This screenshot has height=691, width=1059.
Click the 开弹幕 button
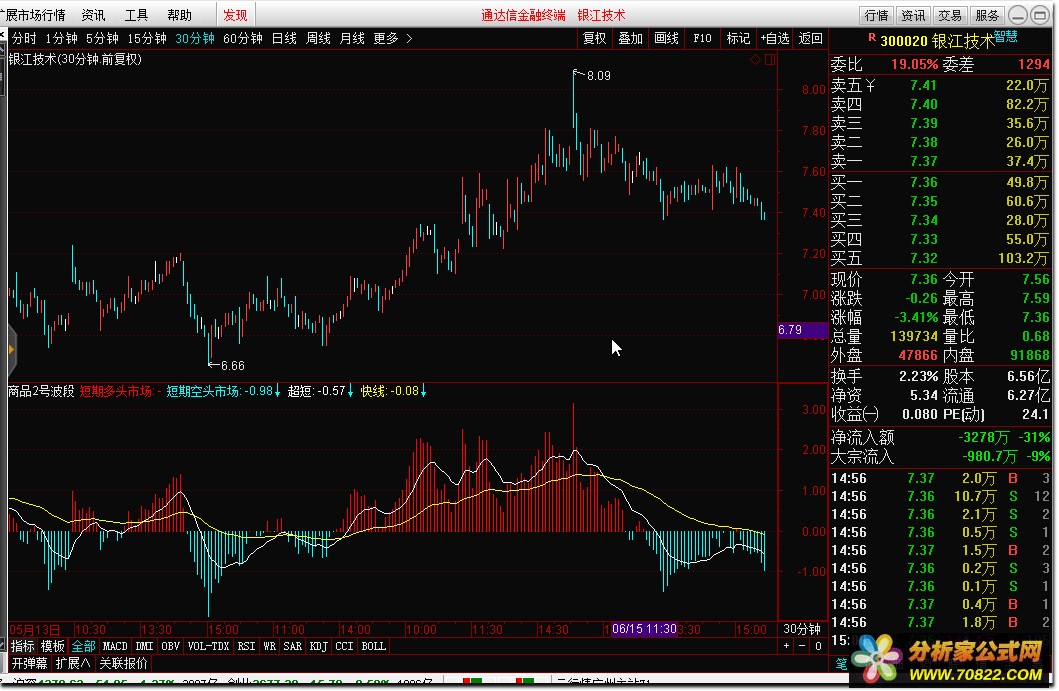[30, 663]
